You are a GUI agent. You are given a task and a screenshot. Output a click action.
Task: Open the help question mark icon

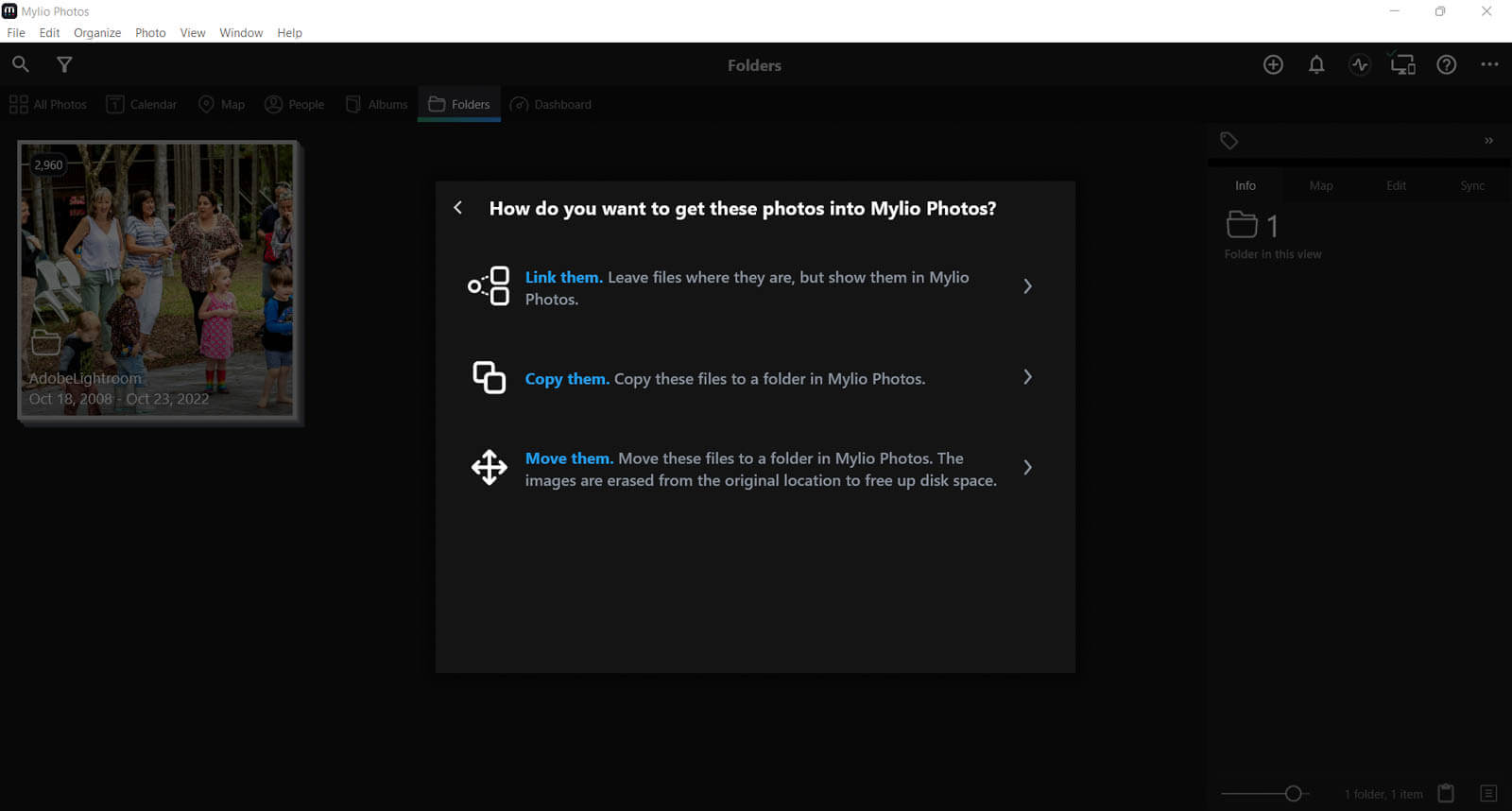(x=1446, y=64)
